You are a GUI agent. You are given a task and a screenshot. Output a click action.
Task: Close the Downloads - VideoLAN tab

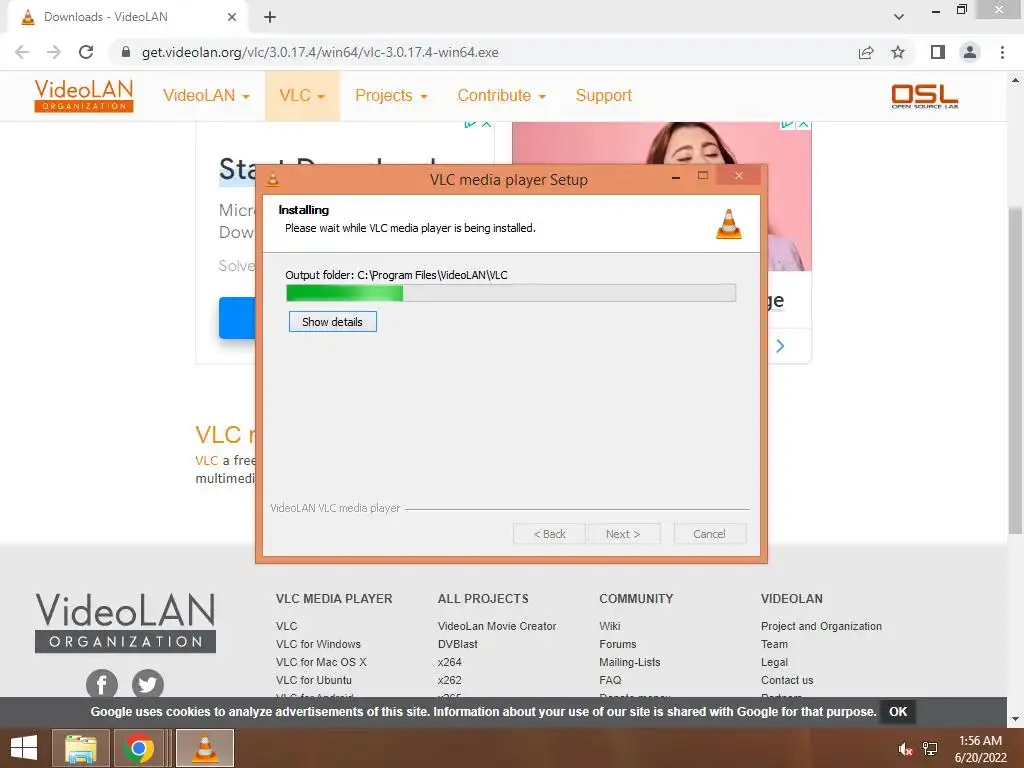(x=232, y=17)
